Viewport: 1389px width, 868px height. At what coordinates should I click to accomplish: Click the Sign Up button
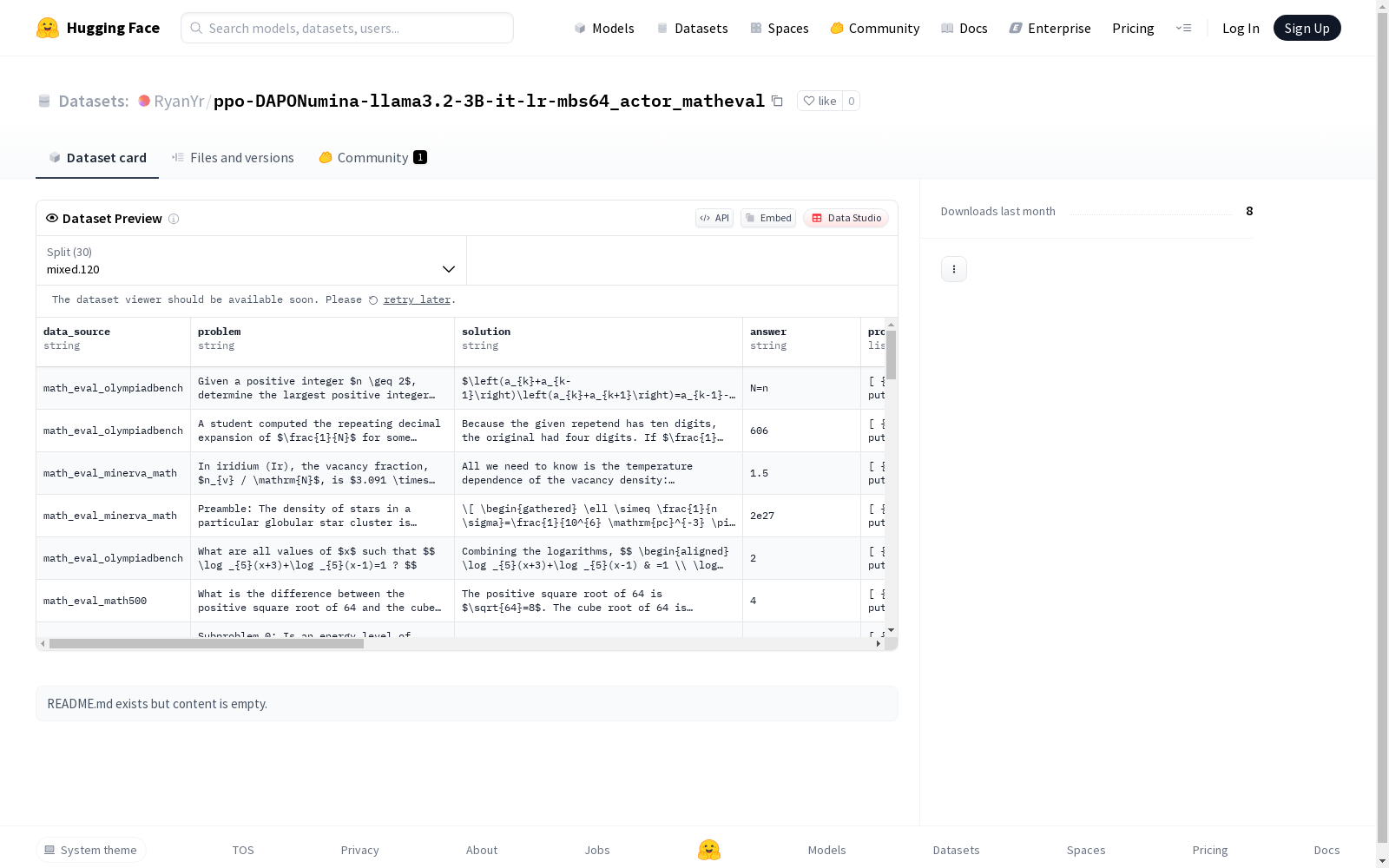[1307, 28]
